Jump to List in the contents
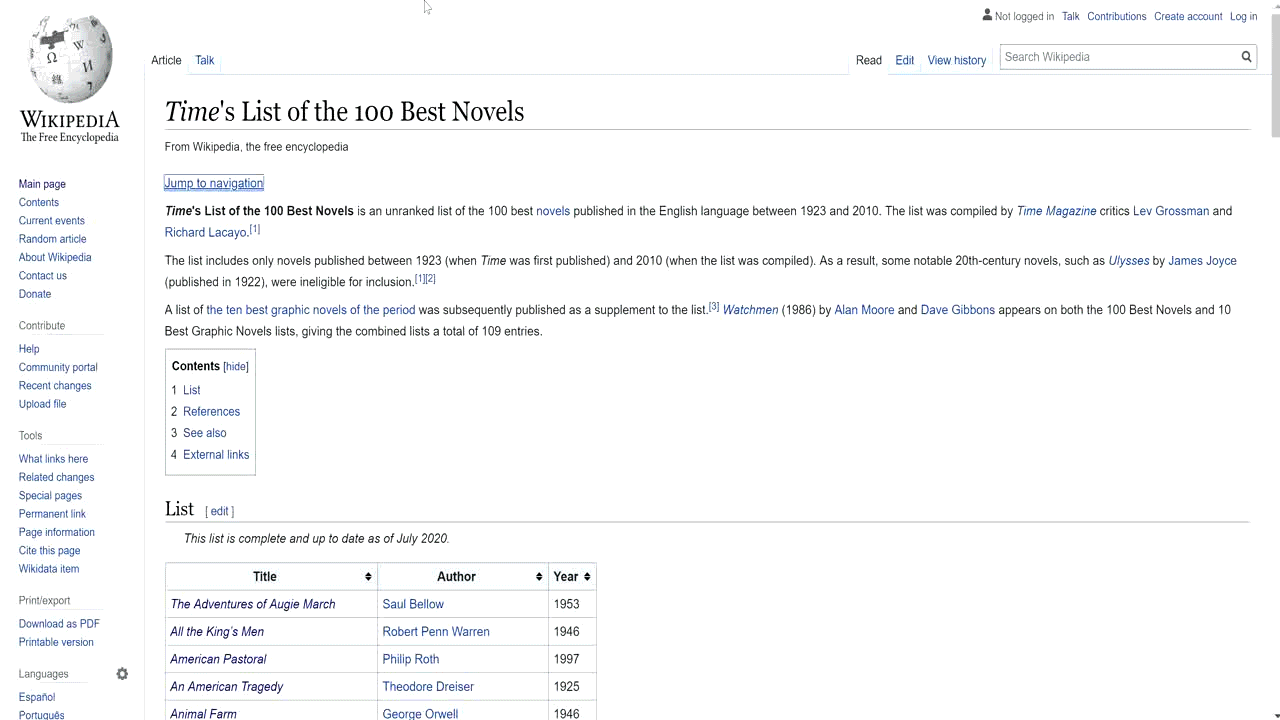The width and height of the screenshot is (1280, 720). (x=192, y=390)
